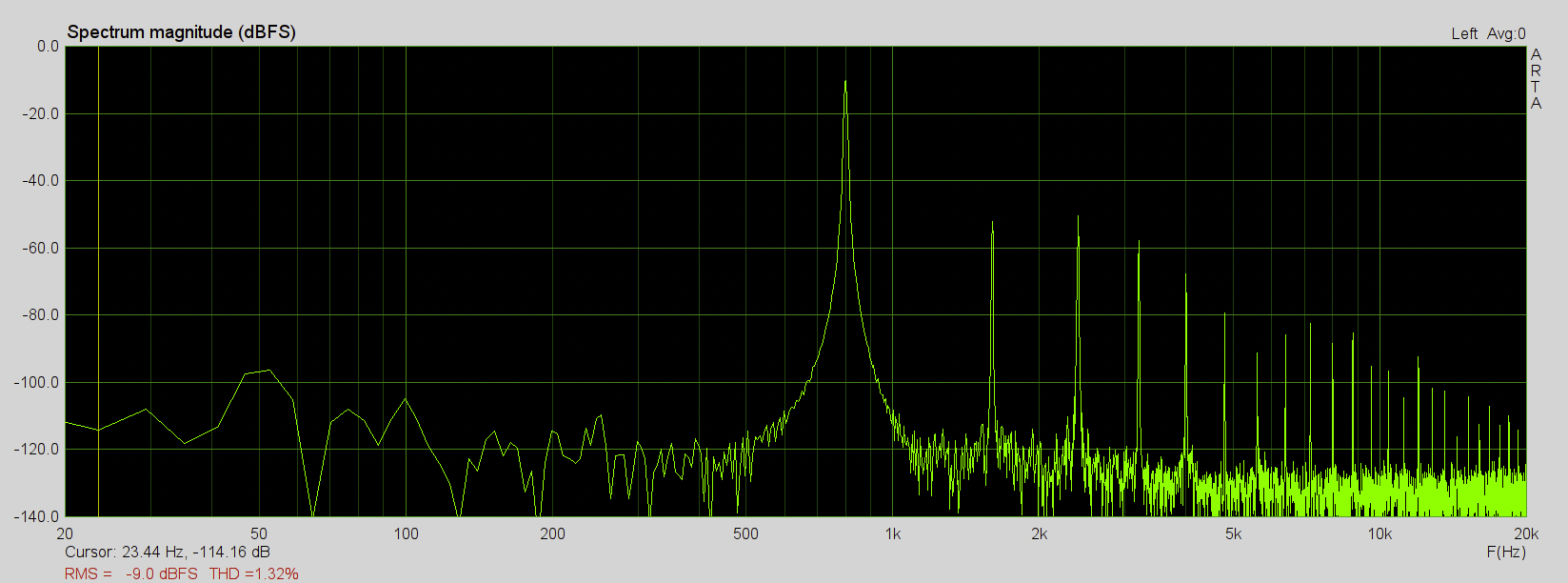This screenshot has width=1568, height=583.
Task: Click the 0.0 dB axis label
Action: [48, 46]
